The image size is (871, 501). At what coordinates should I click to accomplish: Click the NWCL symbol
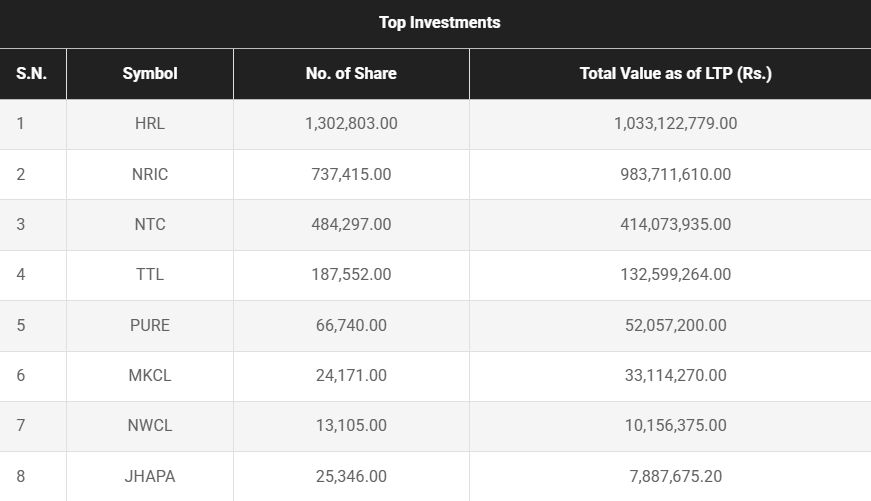(150, 425)
